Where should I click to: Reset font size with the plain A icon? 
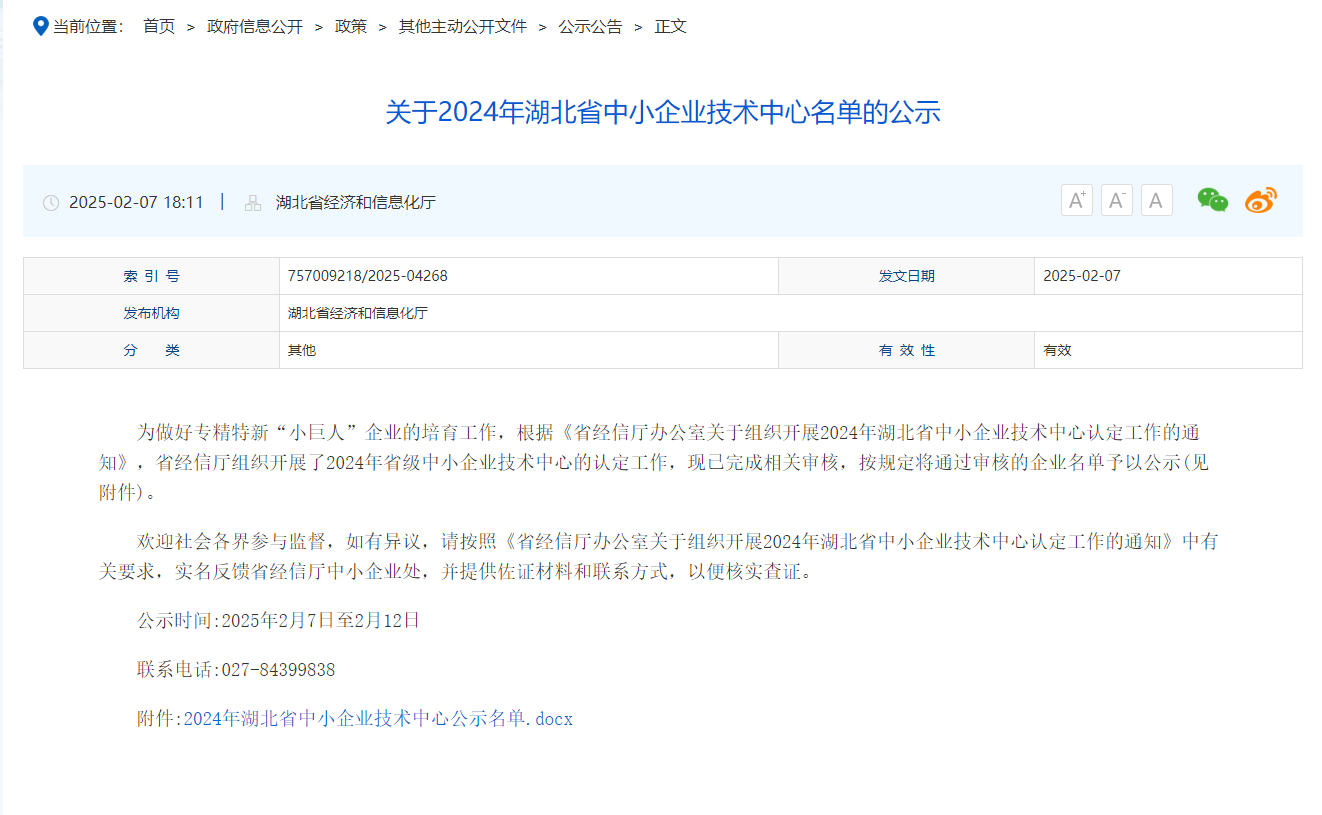pos(1156,200)
